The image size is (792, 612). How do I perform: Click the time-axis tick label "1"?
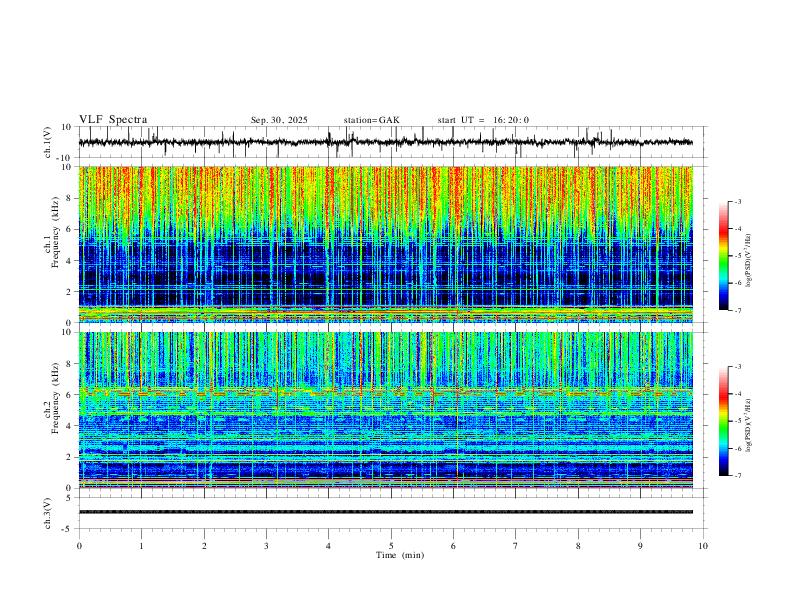coord(141,546)
